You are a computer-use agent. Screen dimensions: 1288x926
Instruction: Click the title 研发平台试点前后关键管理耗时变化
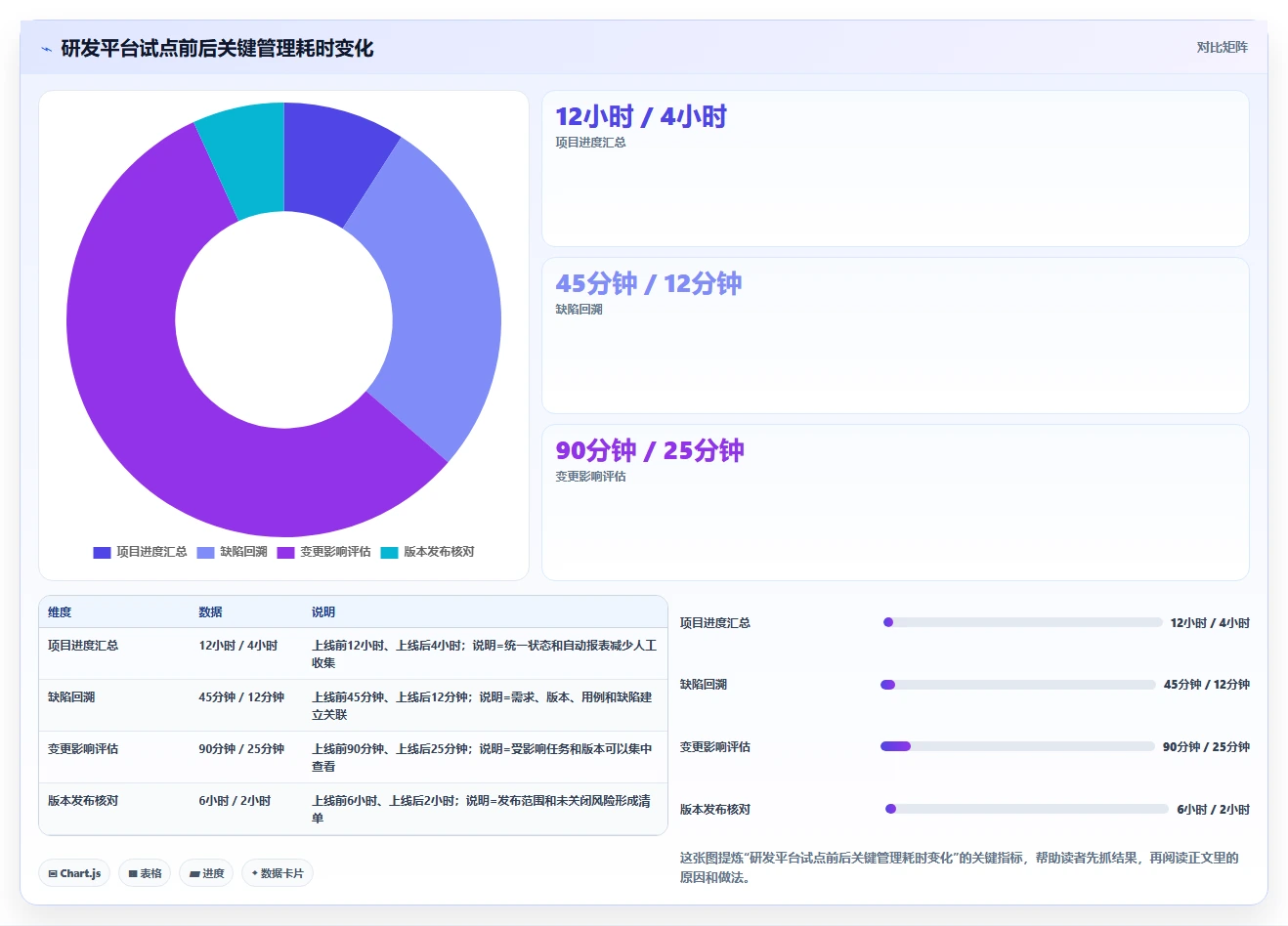tap(217, 49)
